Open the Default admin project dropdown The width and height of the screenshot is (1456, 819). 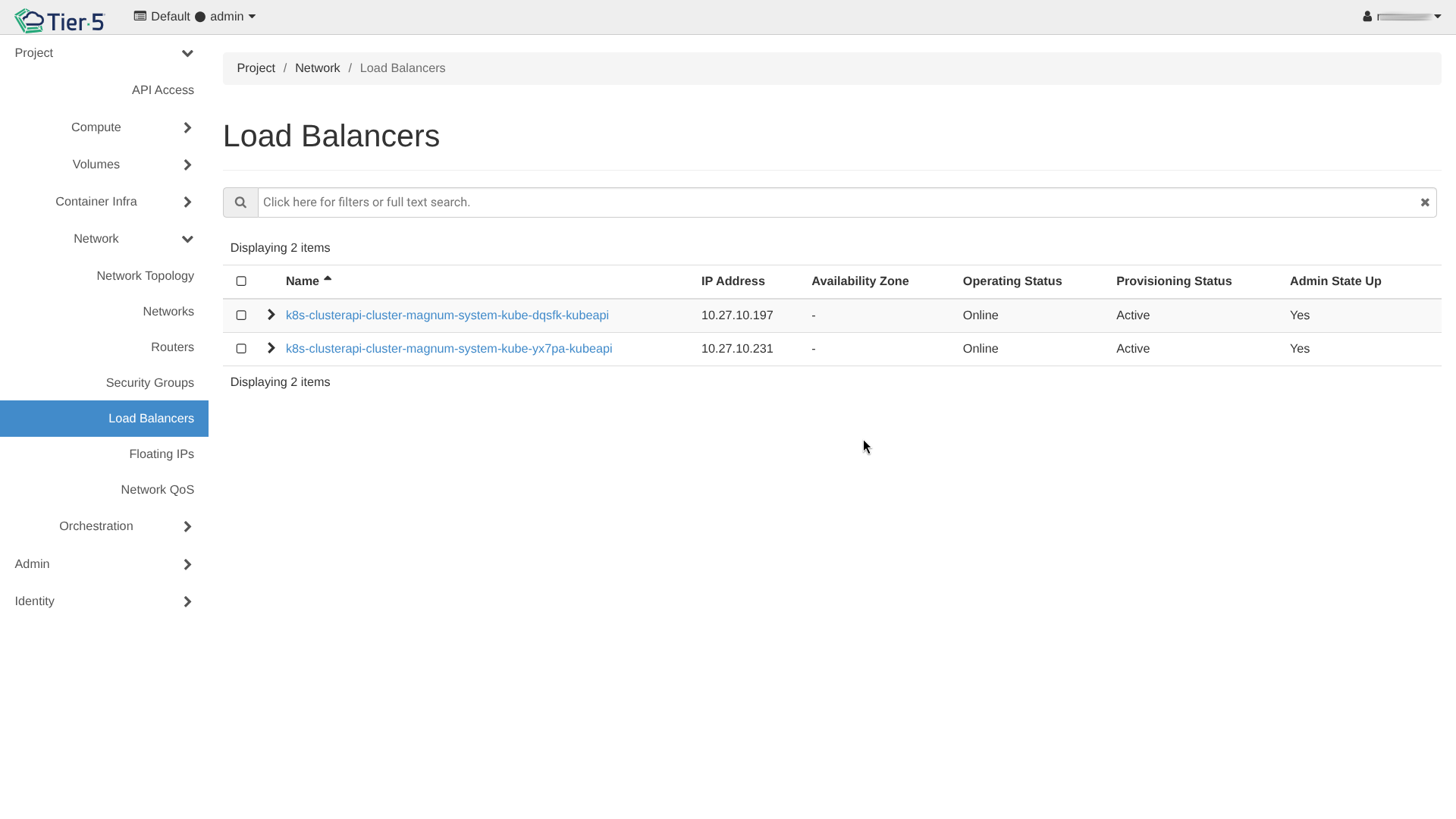click(x=195, y=17)
